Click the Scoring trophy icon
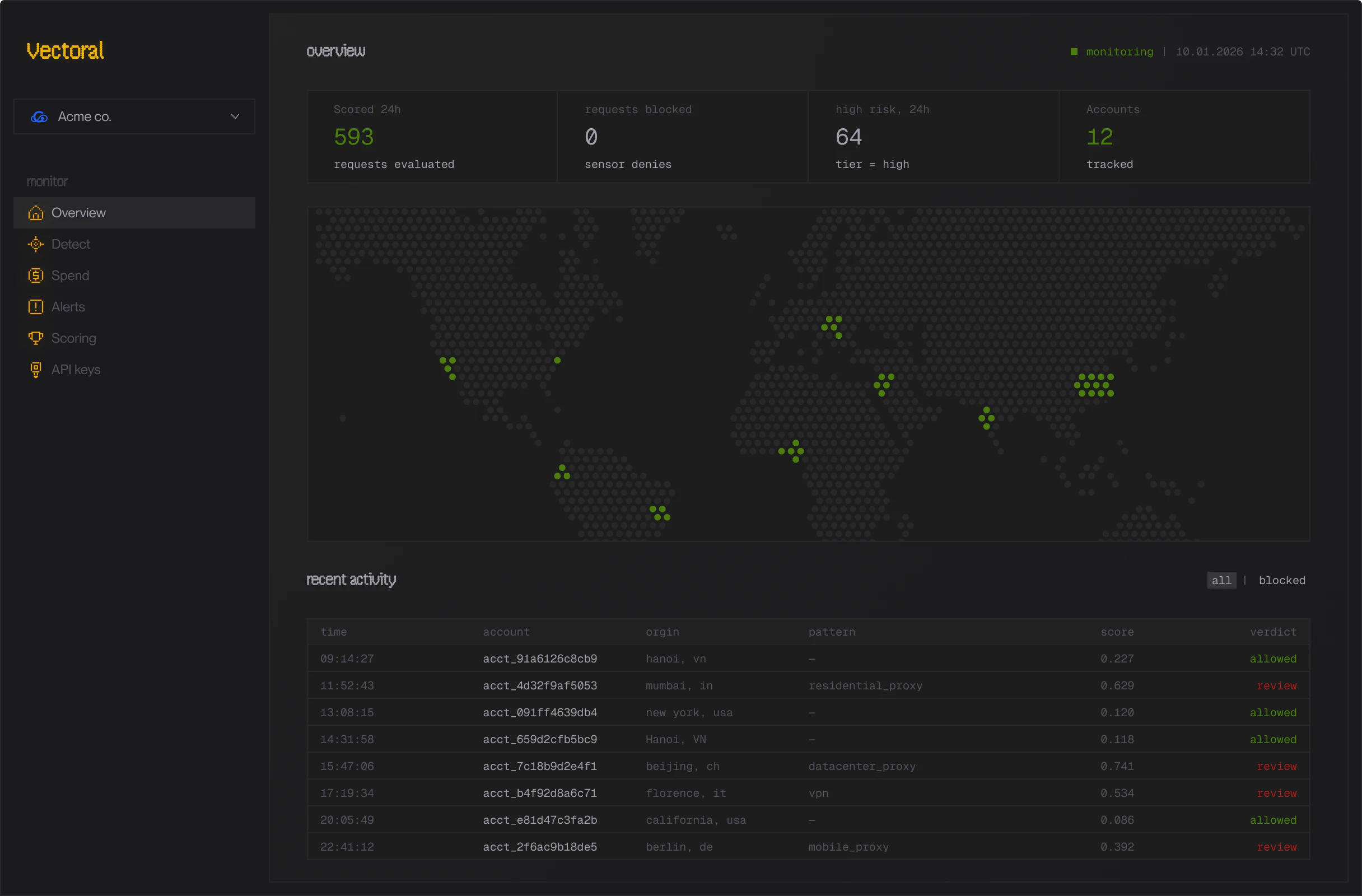Viewport: 1362px width, 896px height. [x=35, y=338]
